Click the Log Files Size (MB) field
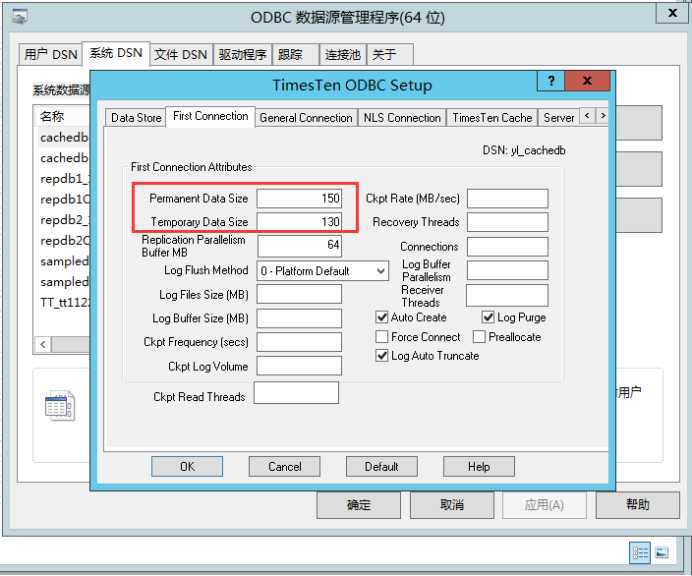This screenshot has width=692, height=576. pos(299,294)
